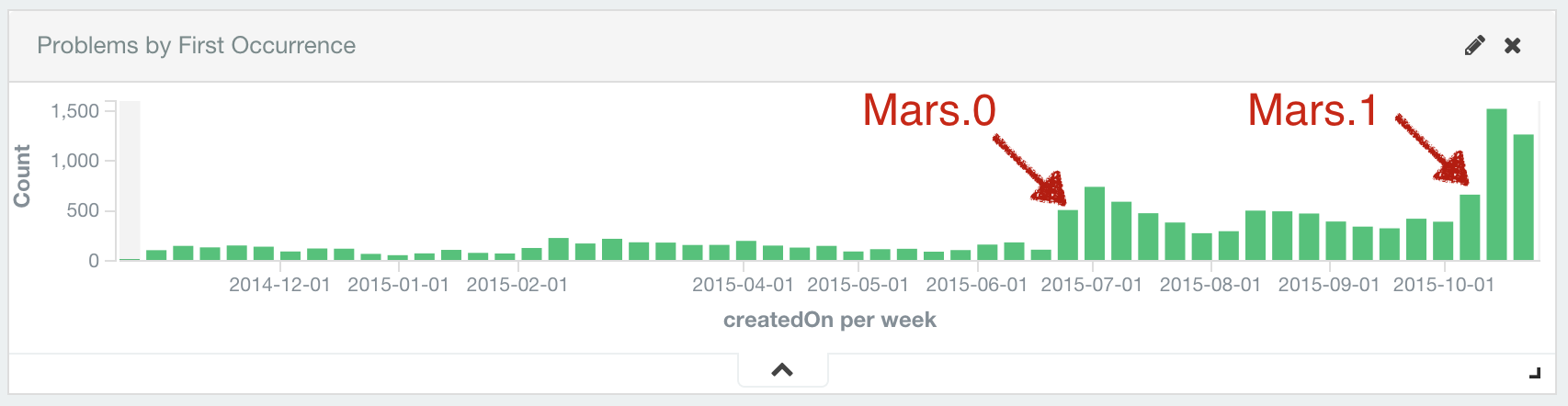Click the pencil edit icon
The image size is (1568, 406).
coord(1474,46)
